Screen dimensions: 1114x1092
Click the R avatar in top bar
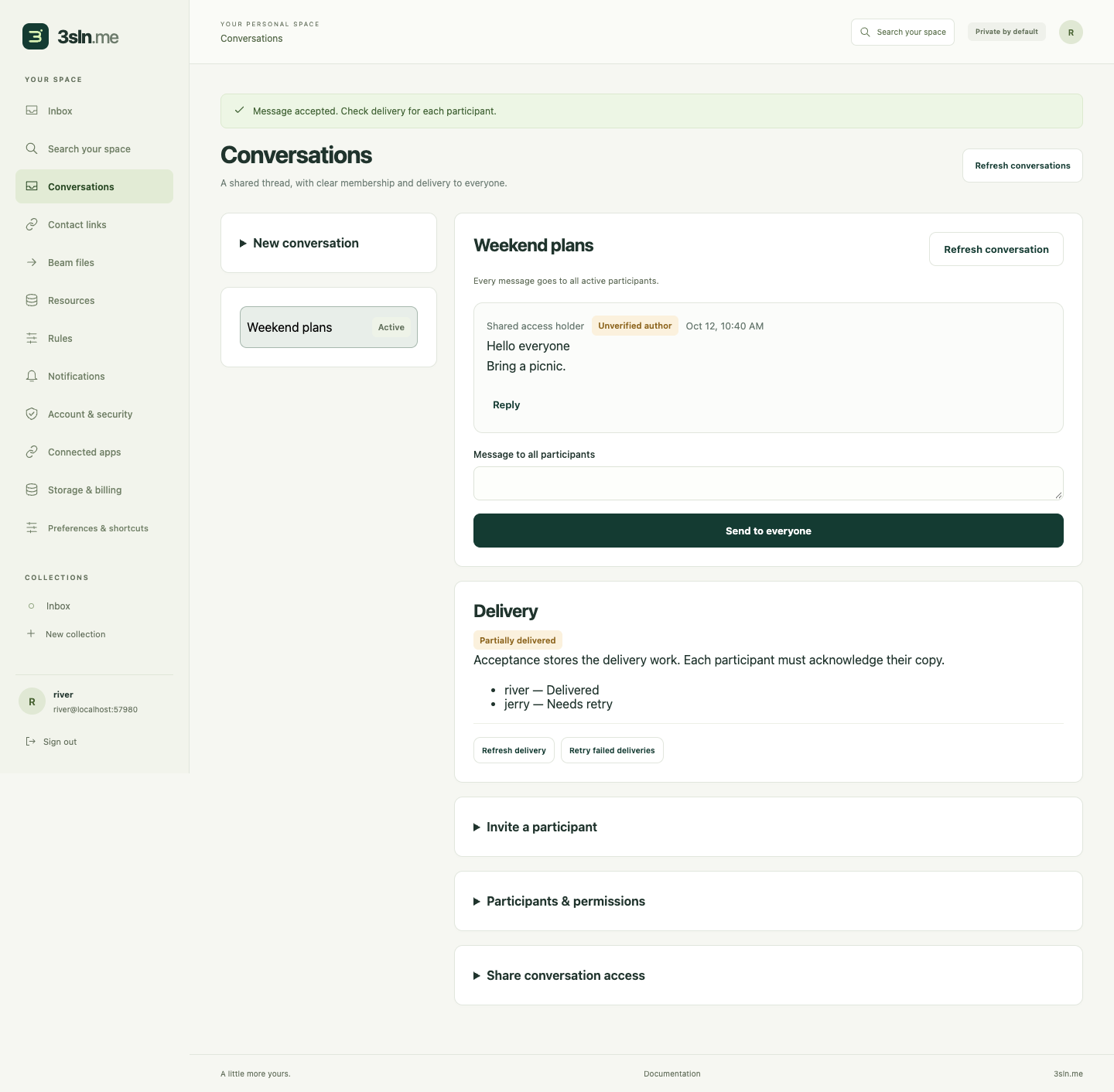(x=1071, y=32)
